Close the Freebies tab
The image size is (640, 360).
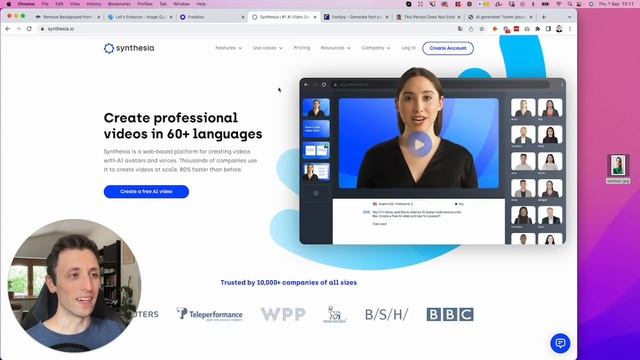click(x=243, y=17)
